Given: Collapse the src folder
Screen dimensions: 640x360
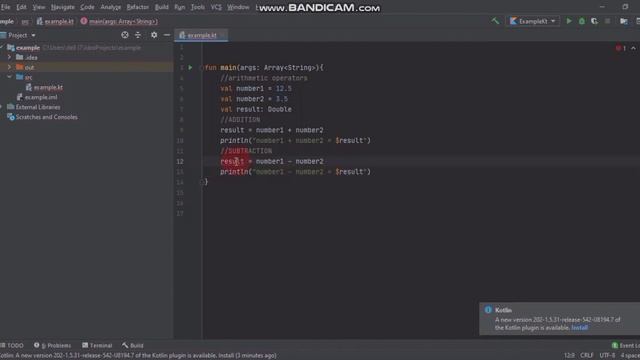Looking at the screenshot, I should [9, 77].
